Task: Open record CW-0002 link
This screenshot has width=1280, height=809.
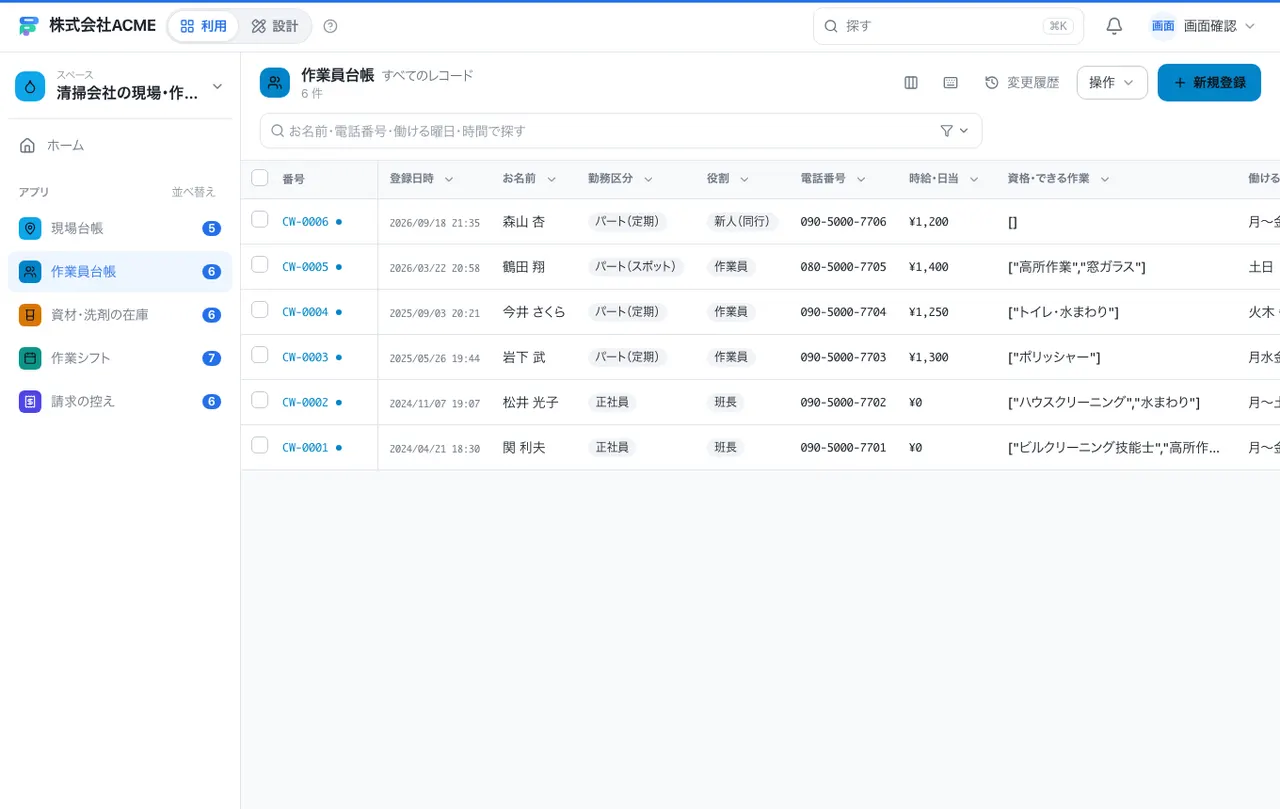Action: (305, 403)
